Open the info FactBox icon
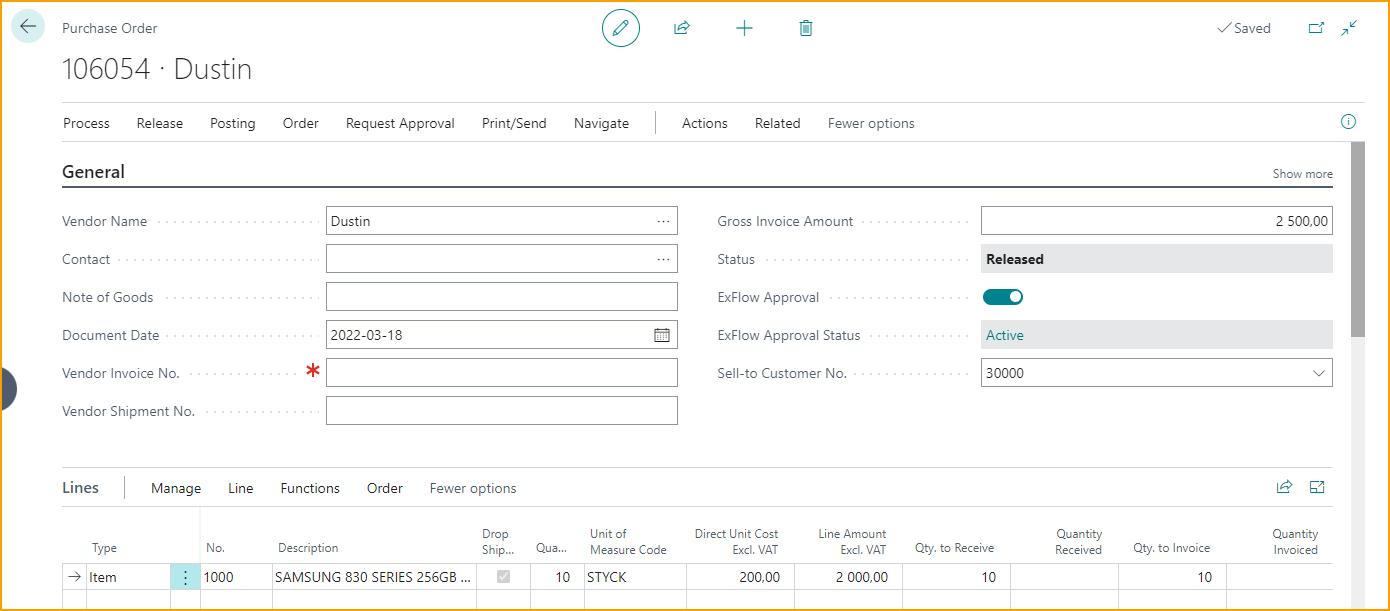The height and width of the screenshot is (611, 1390). coord(1348,122)
